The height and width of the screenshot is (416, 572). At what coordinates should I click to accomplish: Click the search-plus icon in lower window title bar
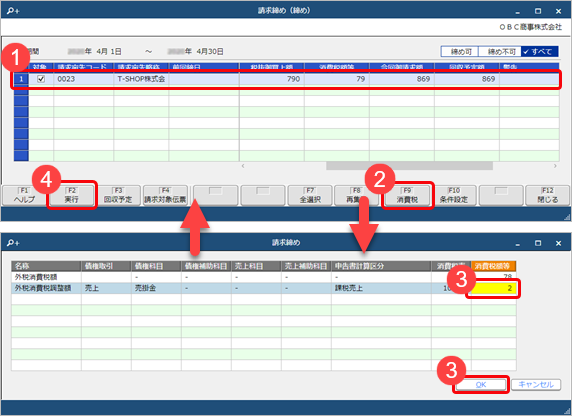tap(13, 243)
